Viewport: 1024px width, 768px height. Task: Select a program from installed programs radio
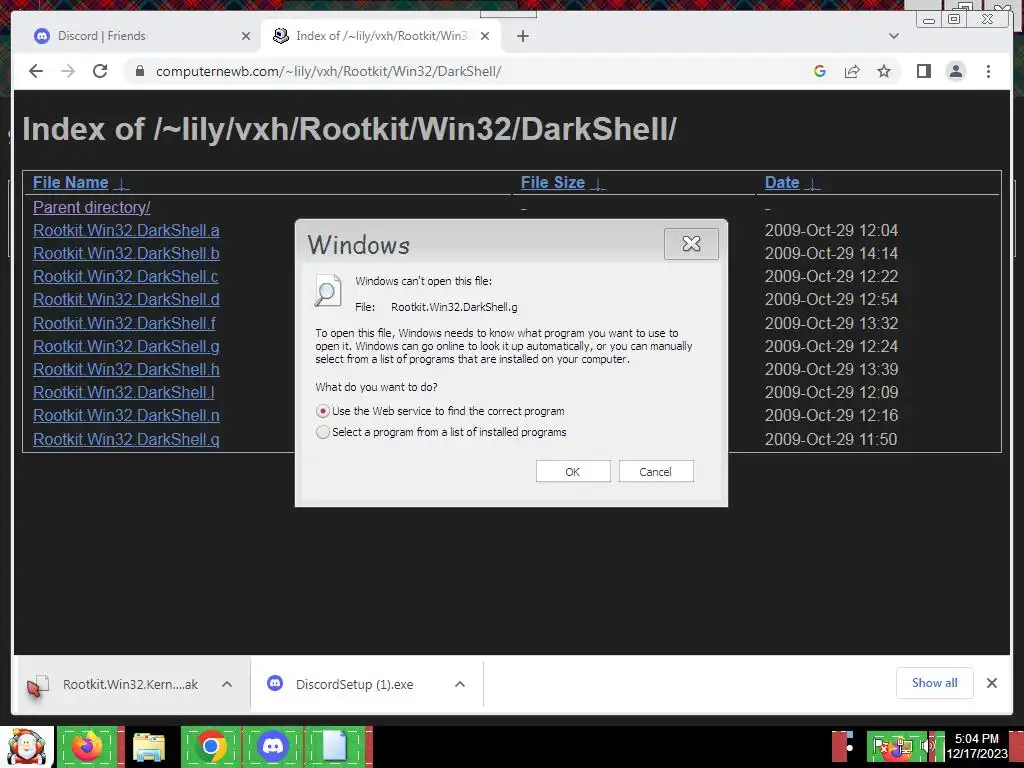coord(323,432)
